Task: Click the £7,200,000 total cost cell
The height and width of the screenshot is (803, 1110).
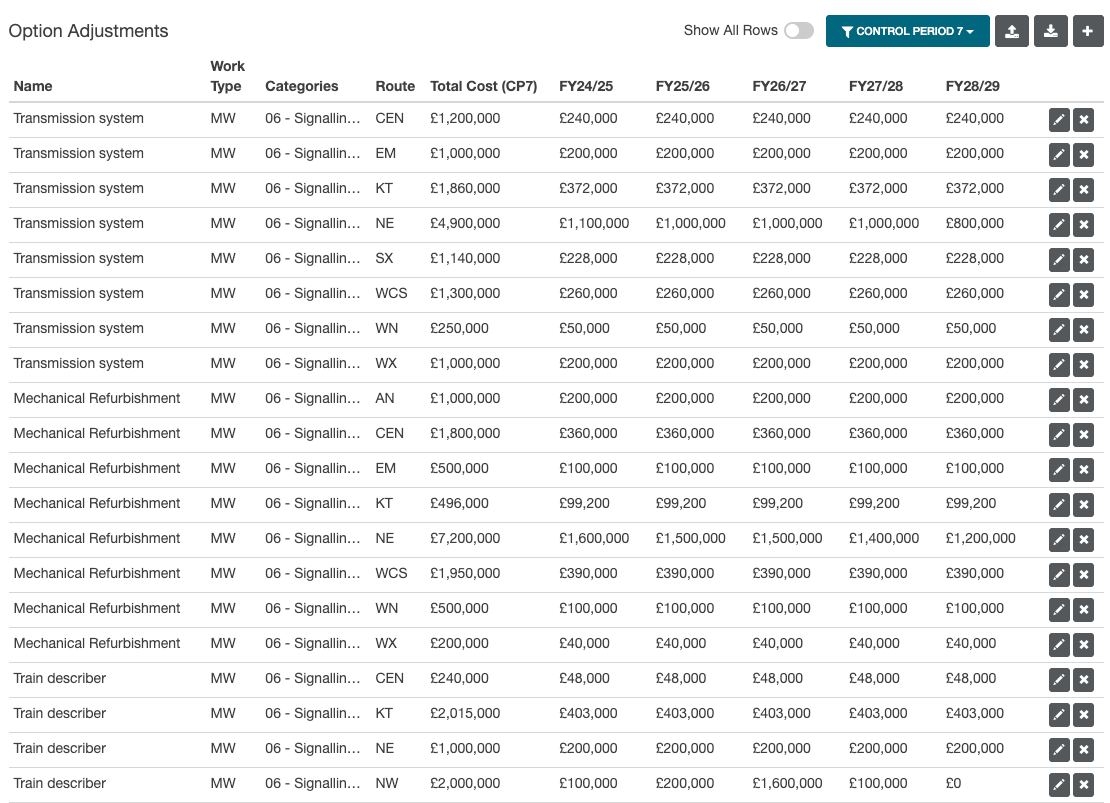Action: [x=465, y=538]
